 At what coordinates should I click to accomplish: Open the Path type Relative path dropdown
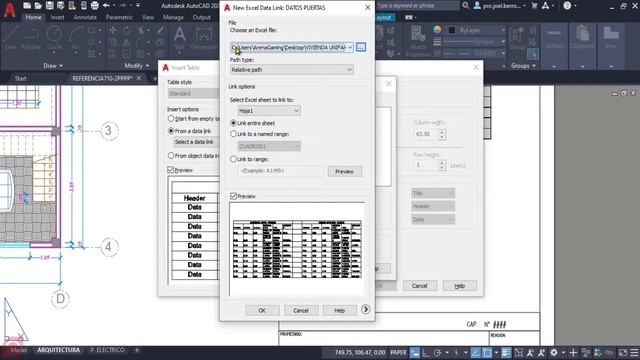point(292,70)
